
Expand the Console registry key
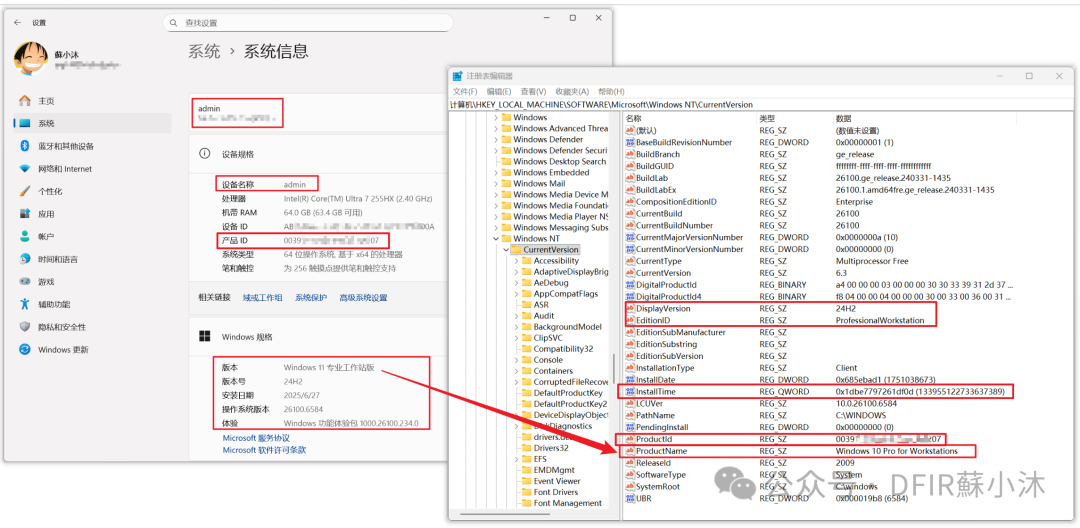(x=516, y=359)
